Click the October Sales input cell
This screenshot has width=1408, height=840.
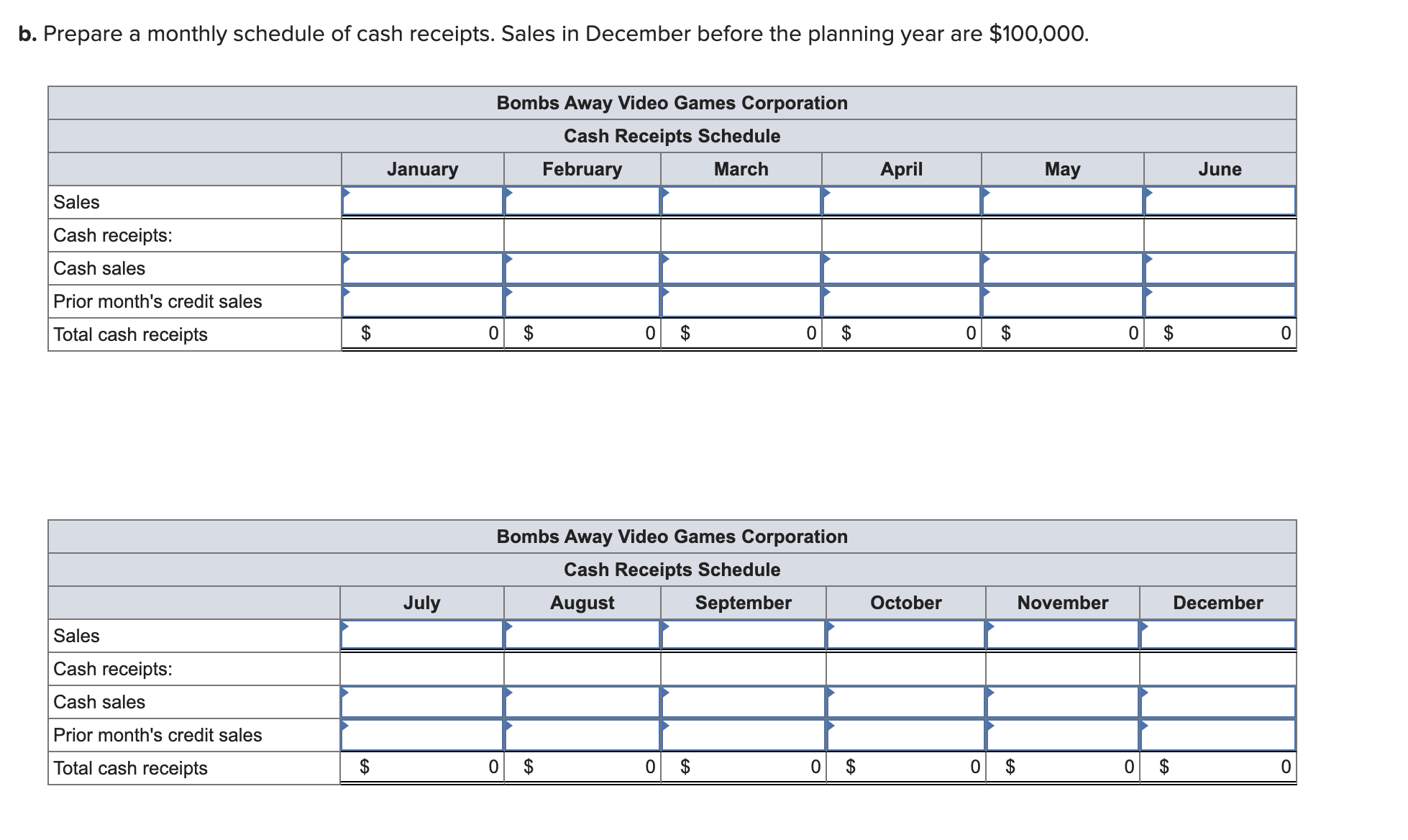click(906, 635)
